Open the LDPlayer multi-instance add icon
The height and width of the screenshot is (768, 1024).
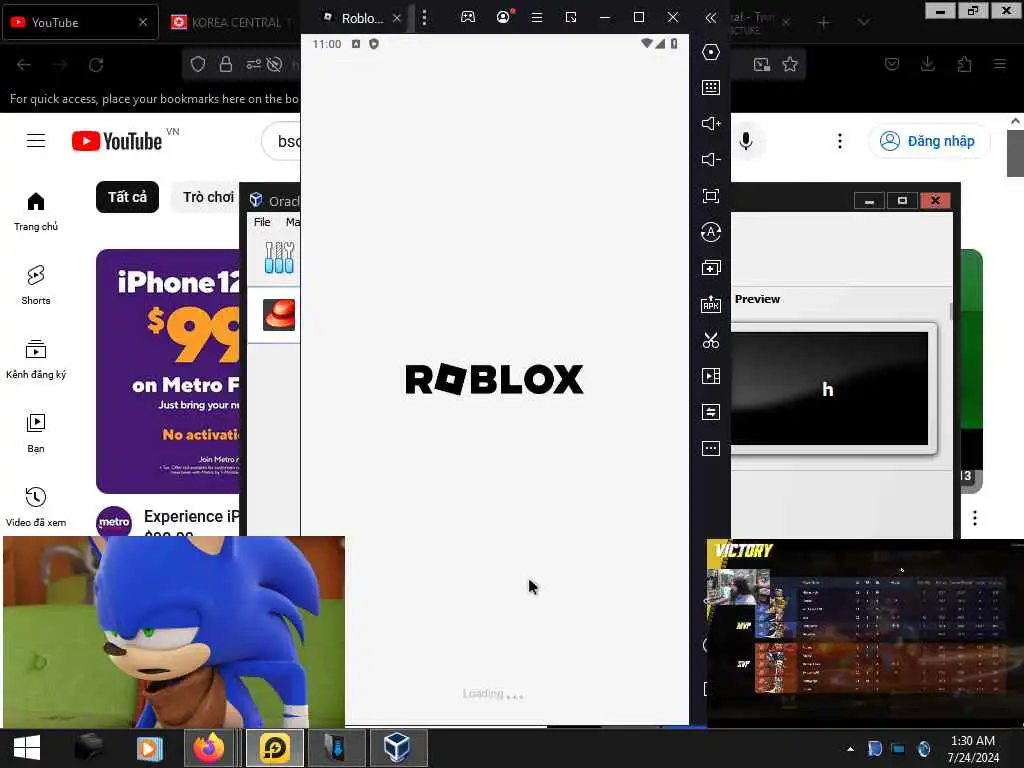point(711,268)
